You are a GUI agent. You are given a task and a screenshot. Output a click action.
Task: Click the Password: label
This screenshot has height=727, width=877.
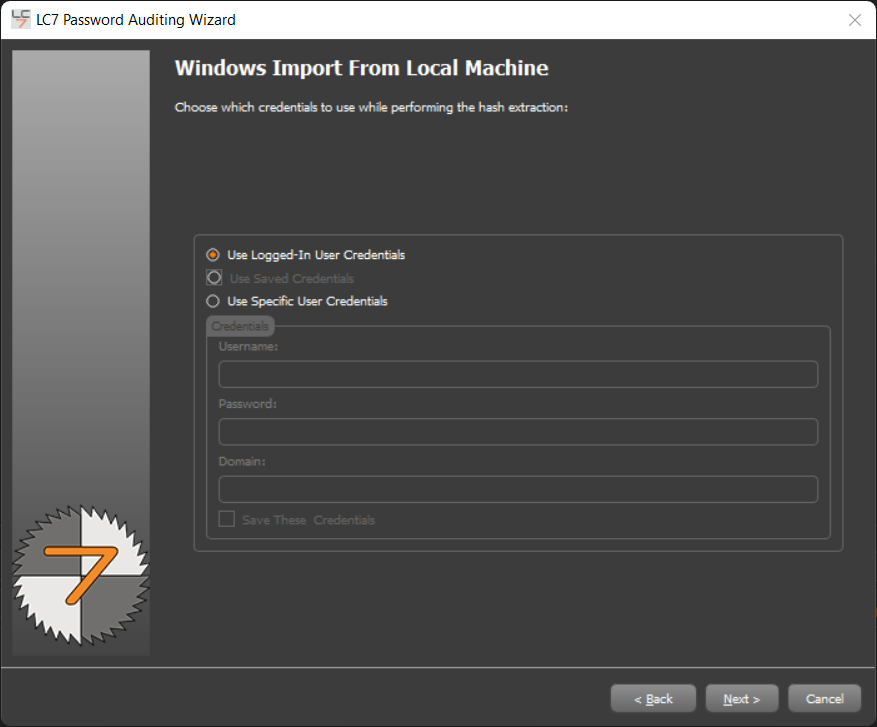pyautogui.click(x=248, y=404)
